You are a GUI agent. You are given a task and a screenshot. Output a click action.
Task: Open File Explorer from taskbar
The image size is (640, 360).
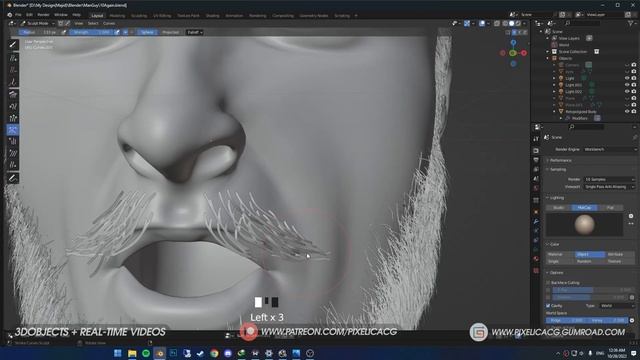(132, 353)
